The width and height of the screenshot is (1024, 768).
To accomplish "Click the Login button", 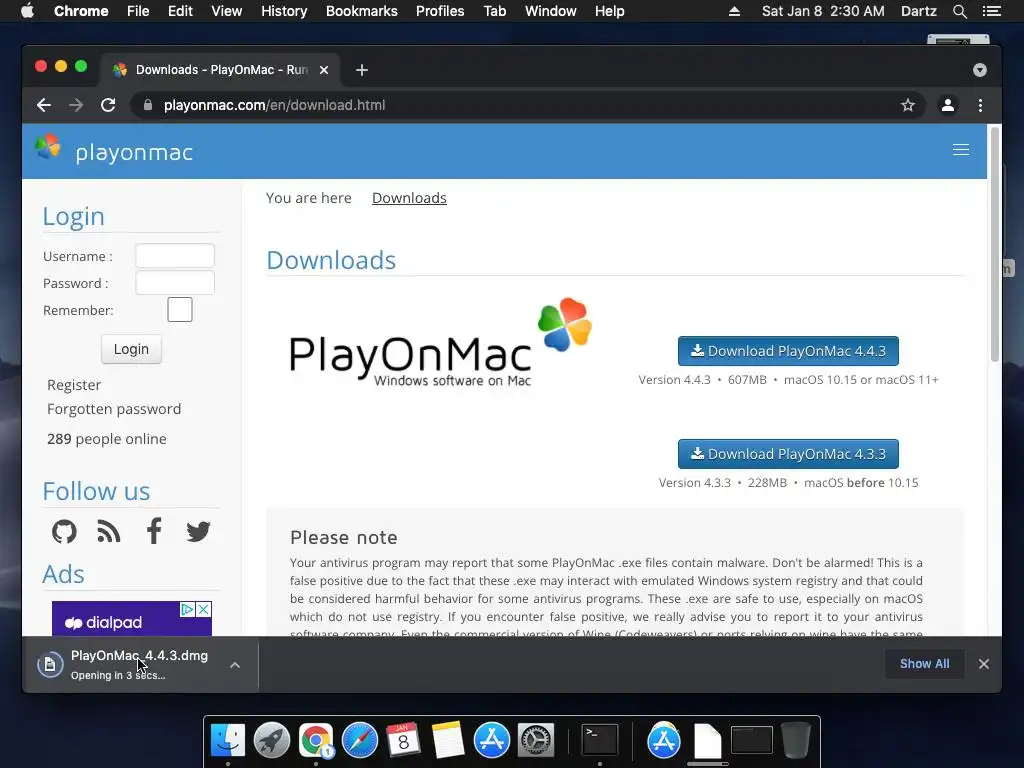I will tap(131, 349).
